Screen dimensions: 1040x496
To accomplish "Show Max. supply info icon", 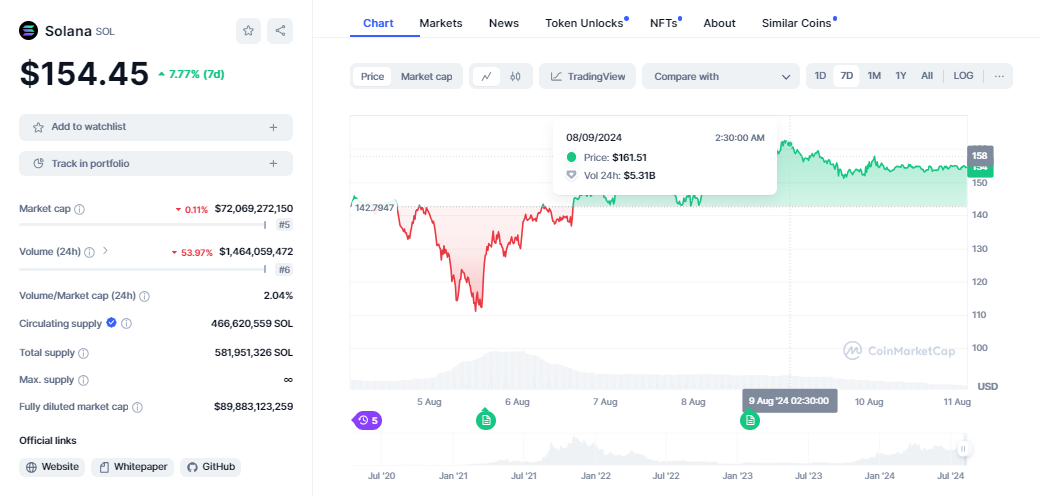I will [x=83, y=380].
